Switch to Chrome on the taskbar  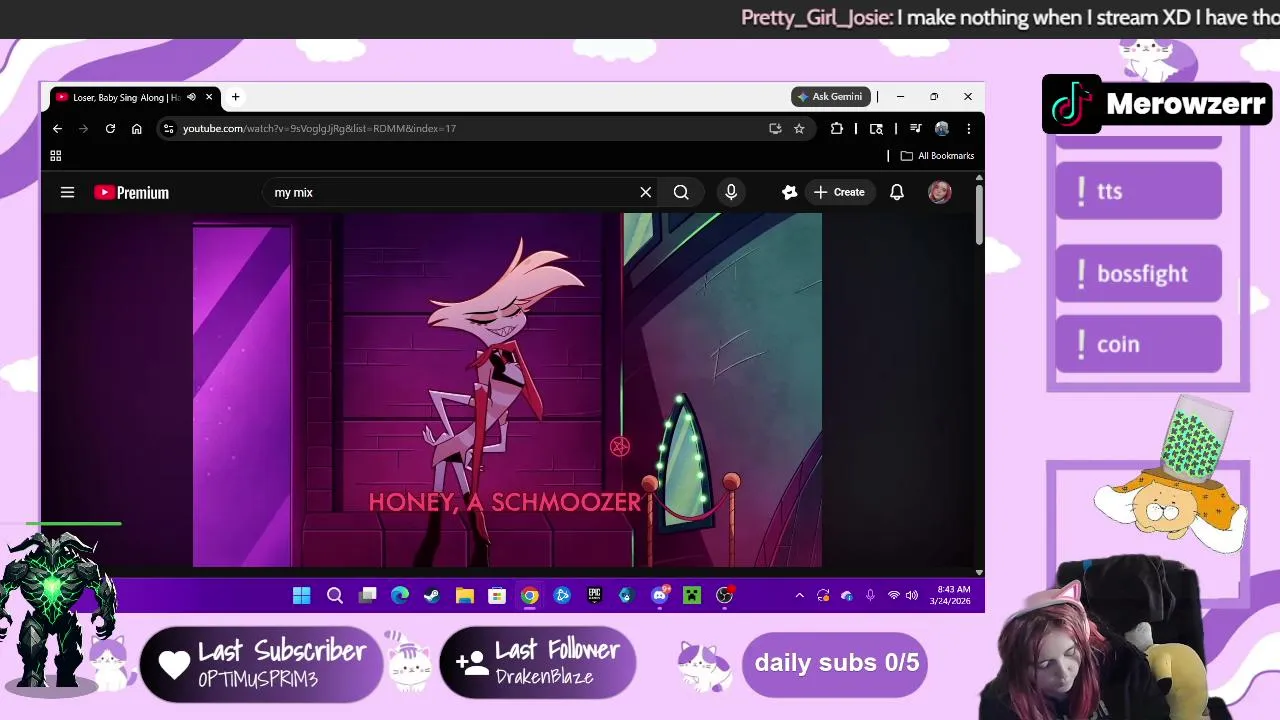(x=530, y=596)
